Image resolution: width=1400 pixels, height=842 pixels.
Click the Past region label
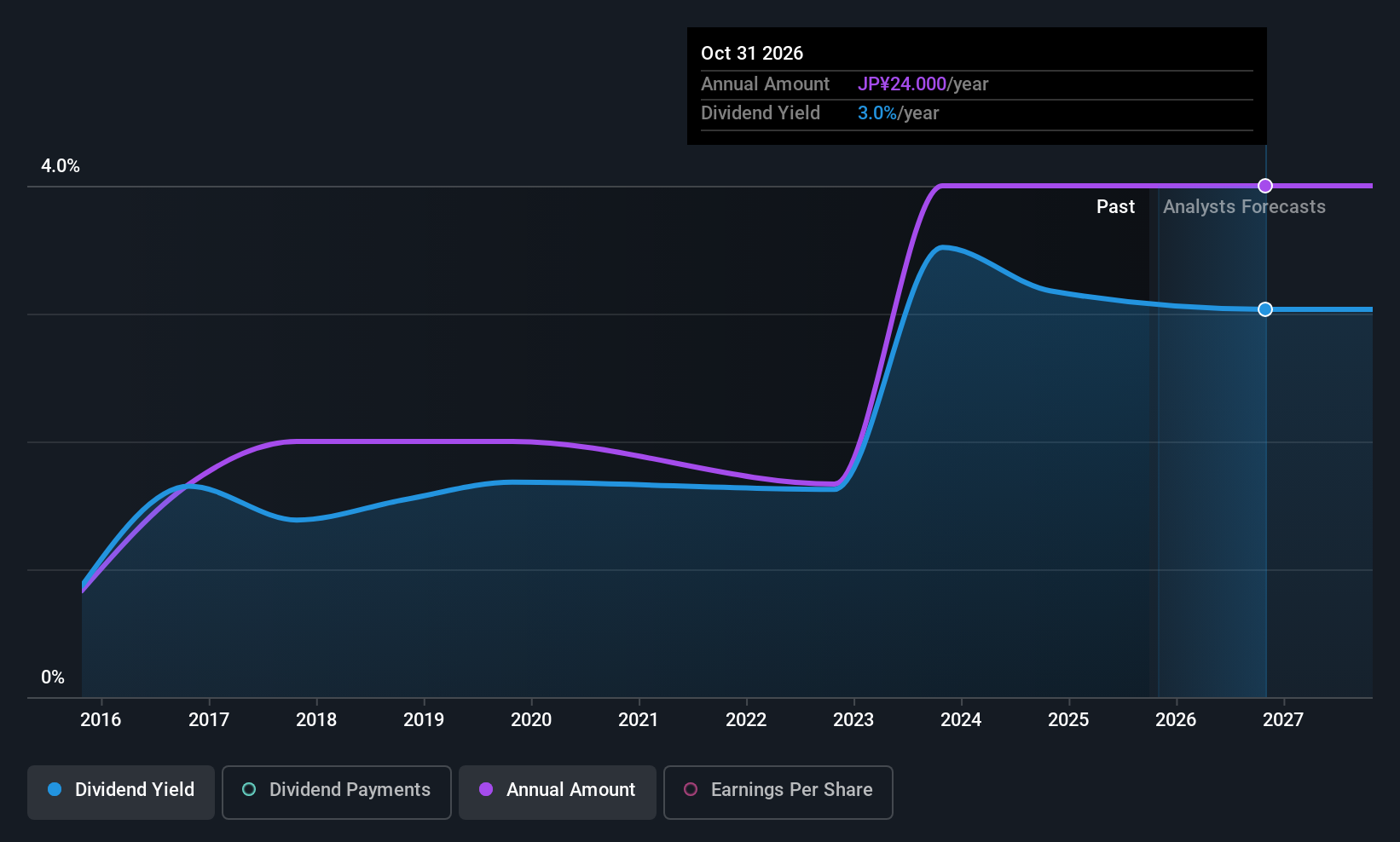(1115, 207)
